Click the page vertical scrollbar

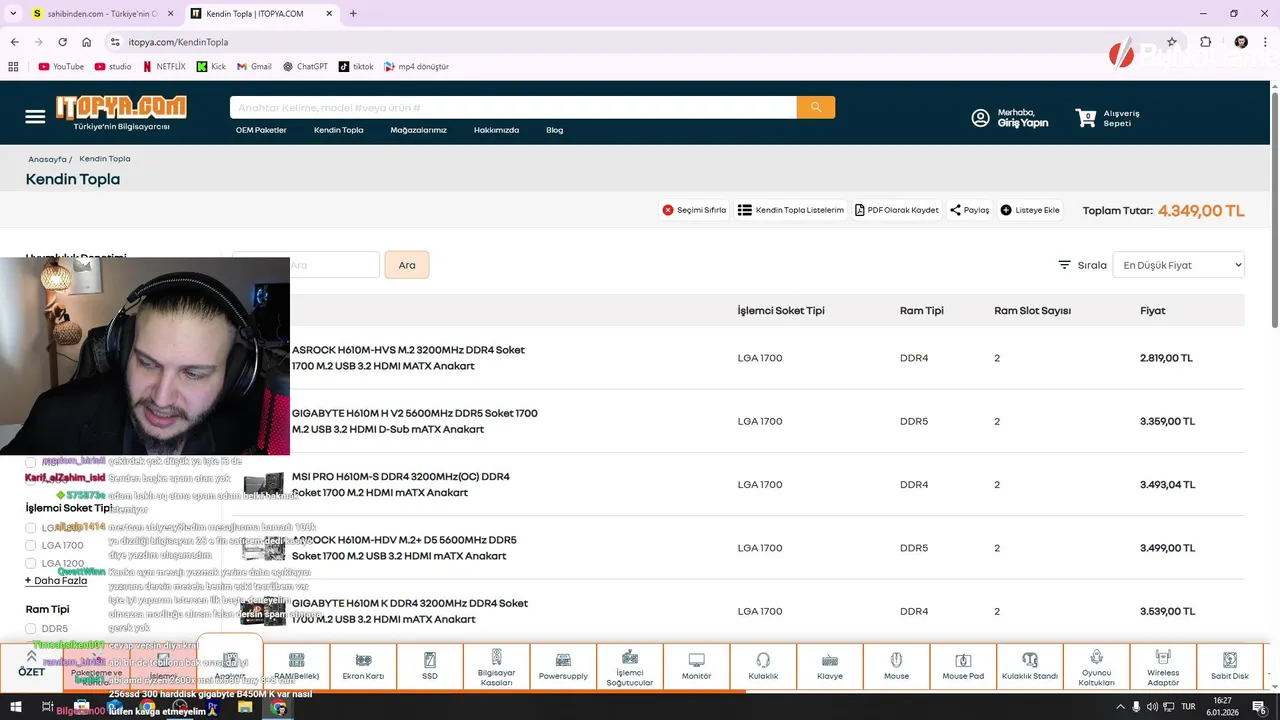pos(1274,208)
